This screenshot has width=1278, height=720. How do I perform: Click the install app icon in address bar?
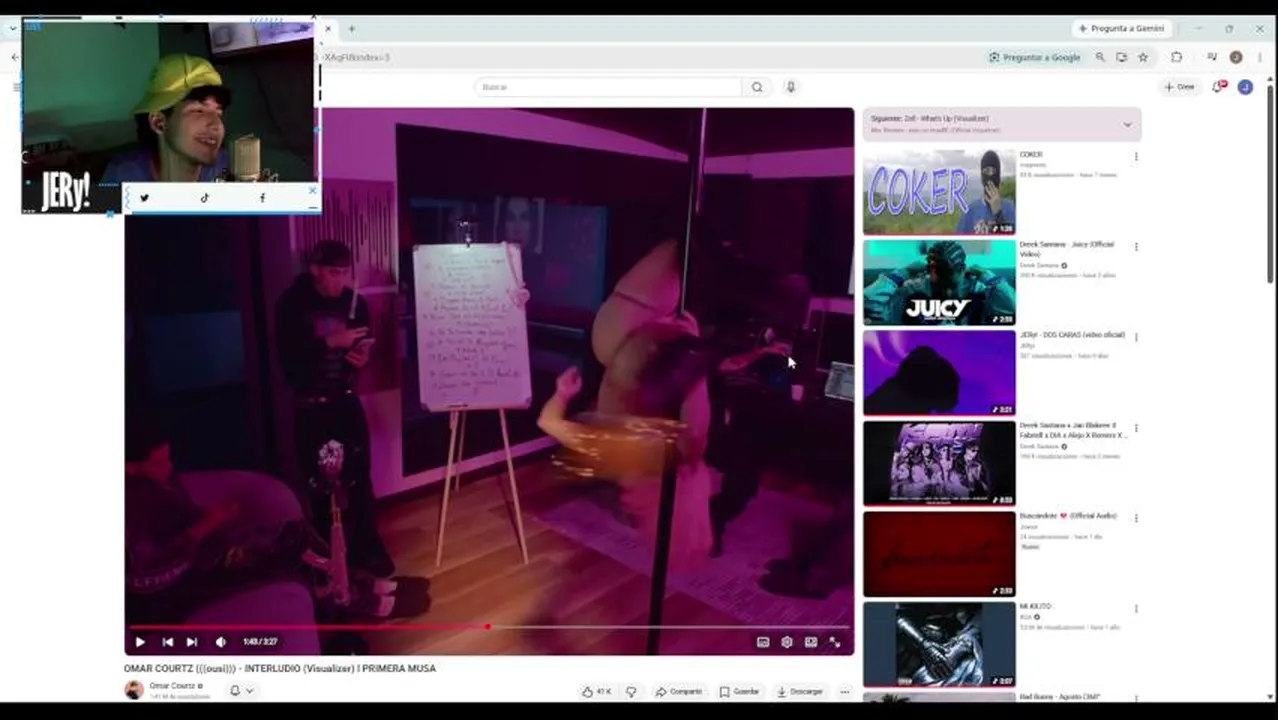(1121, 58)
